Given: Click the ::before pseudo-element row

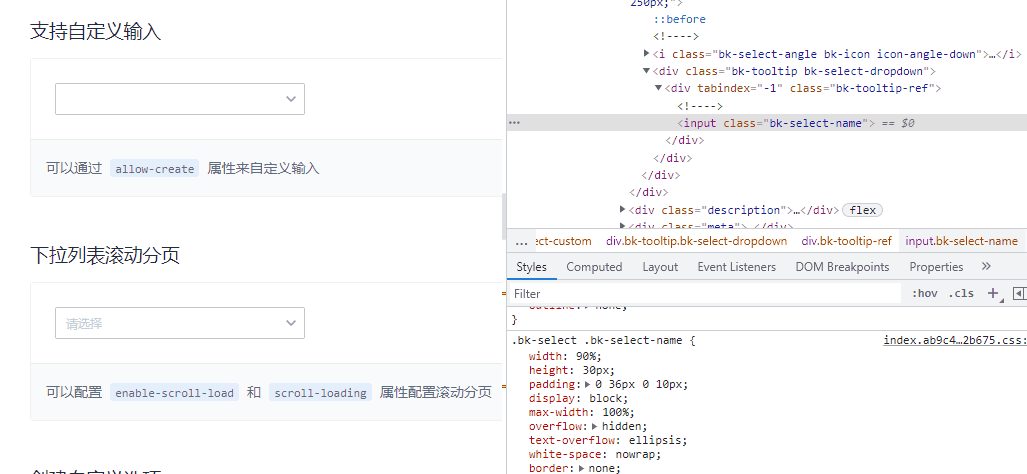Looking at the screenshot, I should pyautogui.click(x=679, y=20).
